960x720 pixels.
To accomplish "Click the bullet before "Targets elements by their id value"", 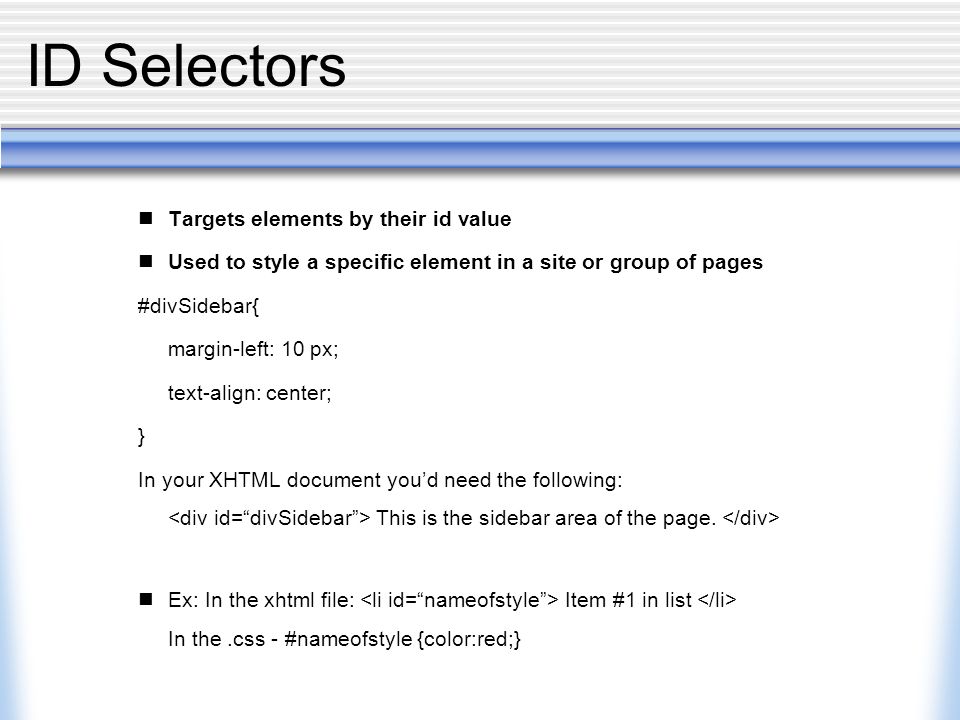I will [146, 218].
